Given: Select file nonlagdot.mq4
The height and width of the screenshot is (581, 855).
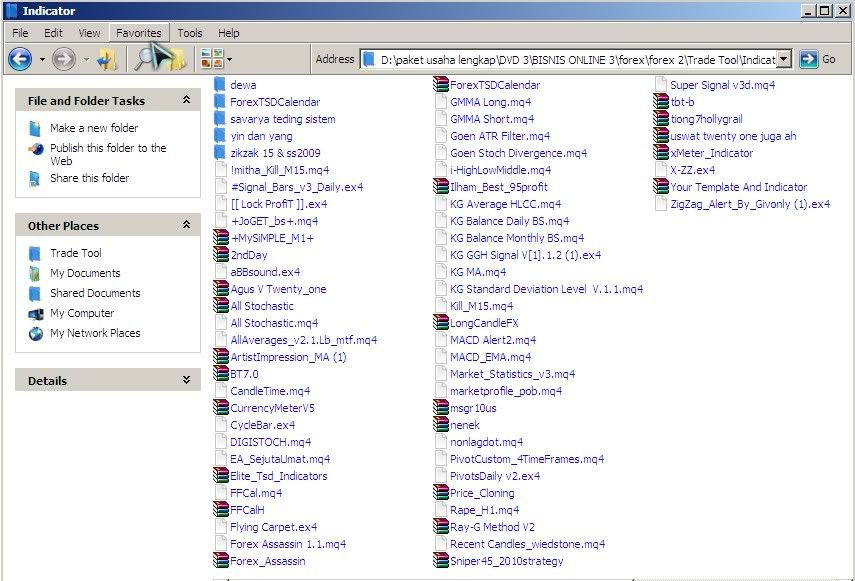Looking at the screenshot, I should [486, 442].
